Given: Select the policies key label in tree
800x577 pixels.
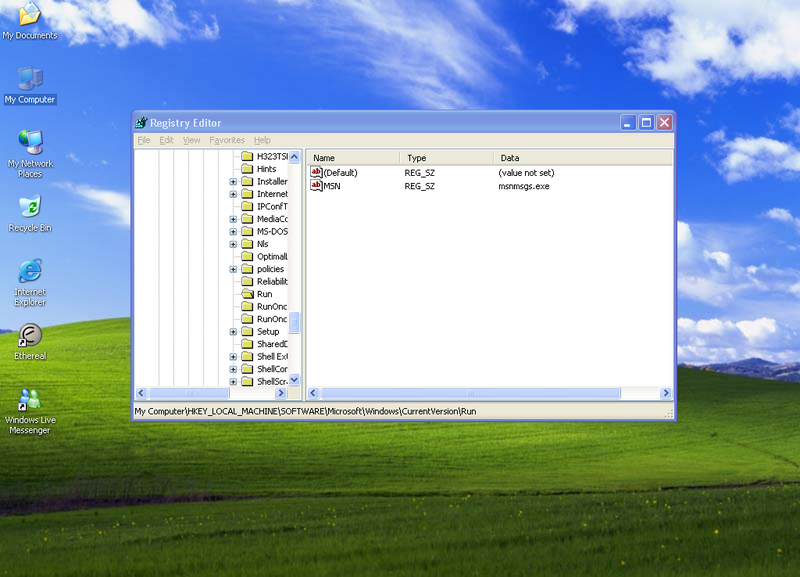Looking at the screenshot, I should (x=270, y=269).
